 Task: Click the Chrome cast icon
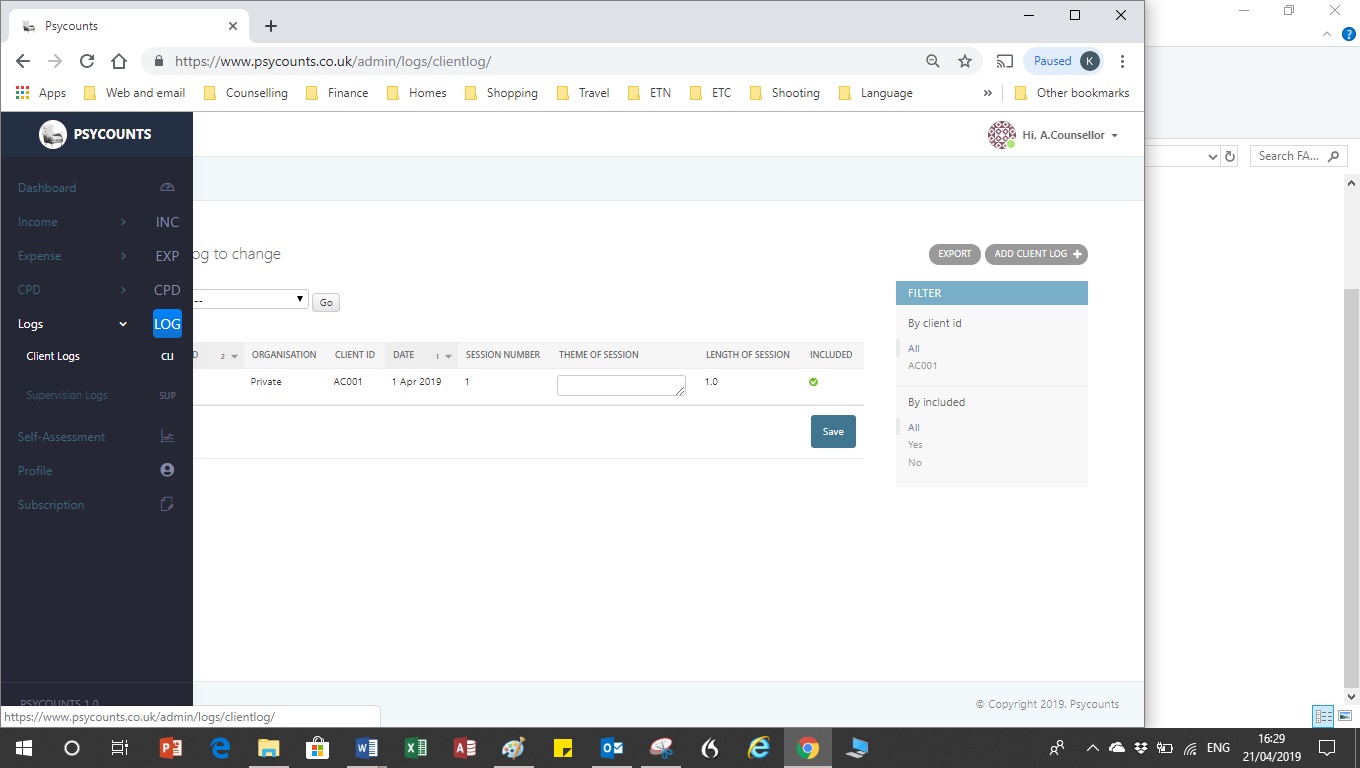(1005, 61)
